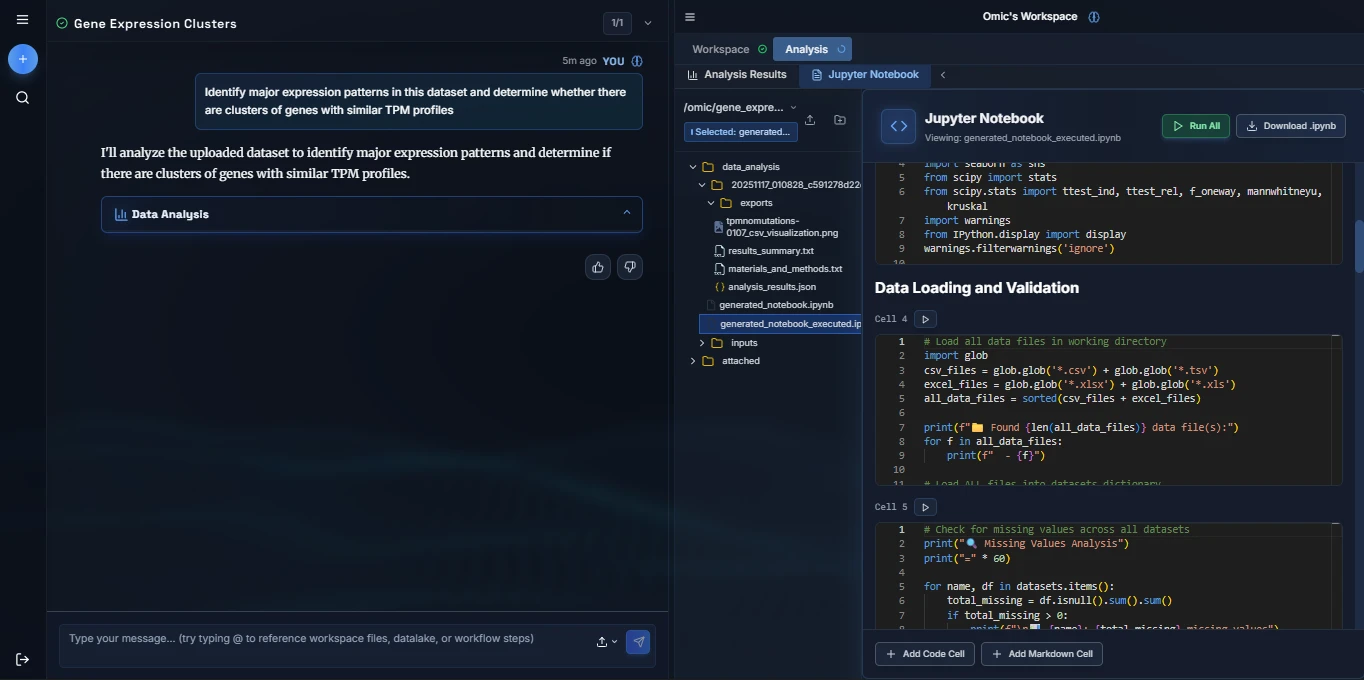Select the Jupyter Notebook tab
1364x680 pixels.
pos(865,75)
